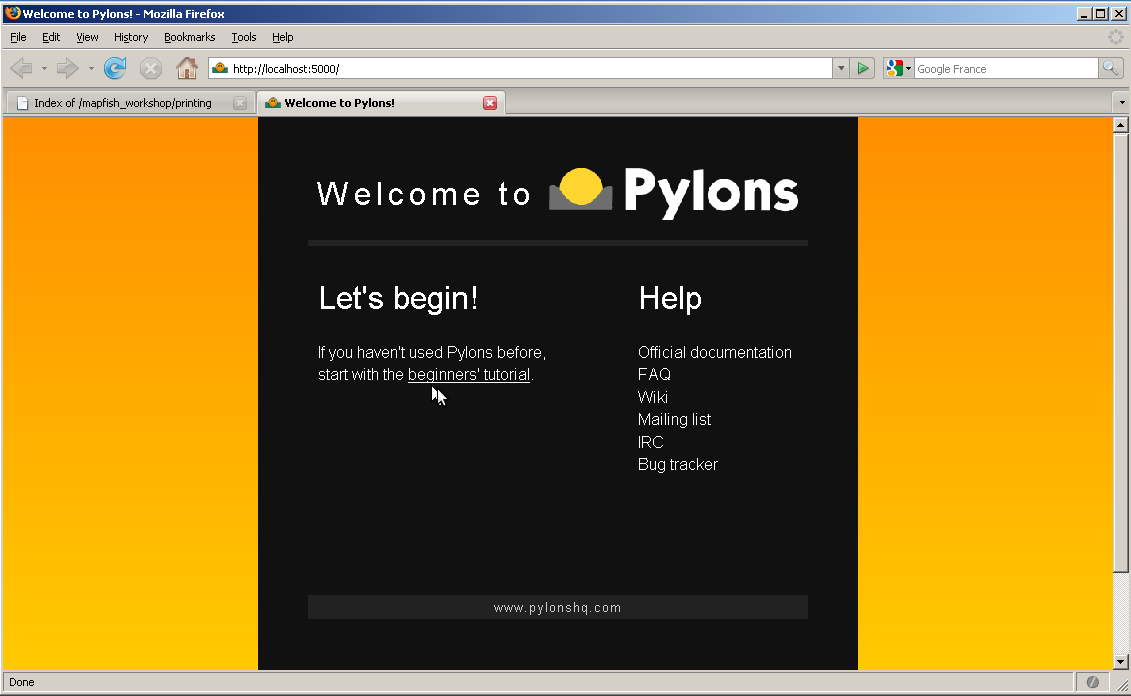Click the Google France search field
1131x696 pixels.
point(1005,69)
